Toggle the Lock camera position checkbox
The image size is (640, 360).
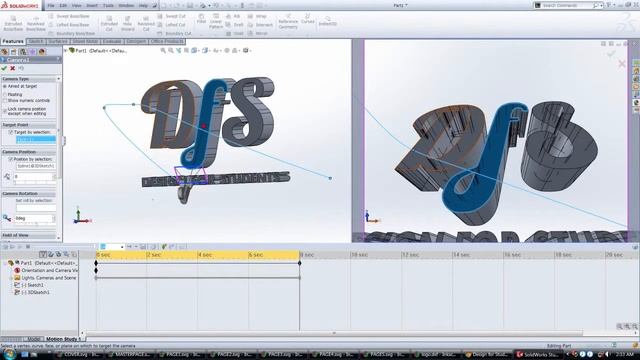pos(5,111)
